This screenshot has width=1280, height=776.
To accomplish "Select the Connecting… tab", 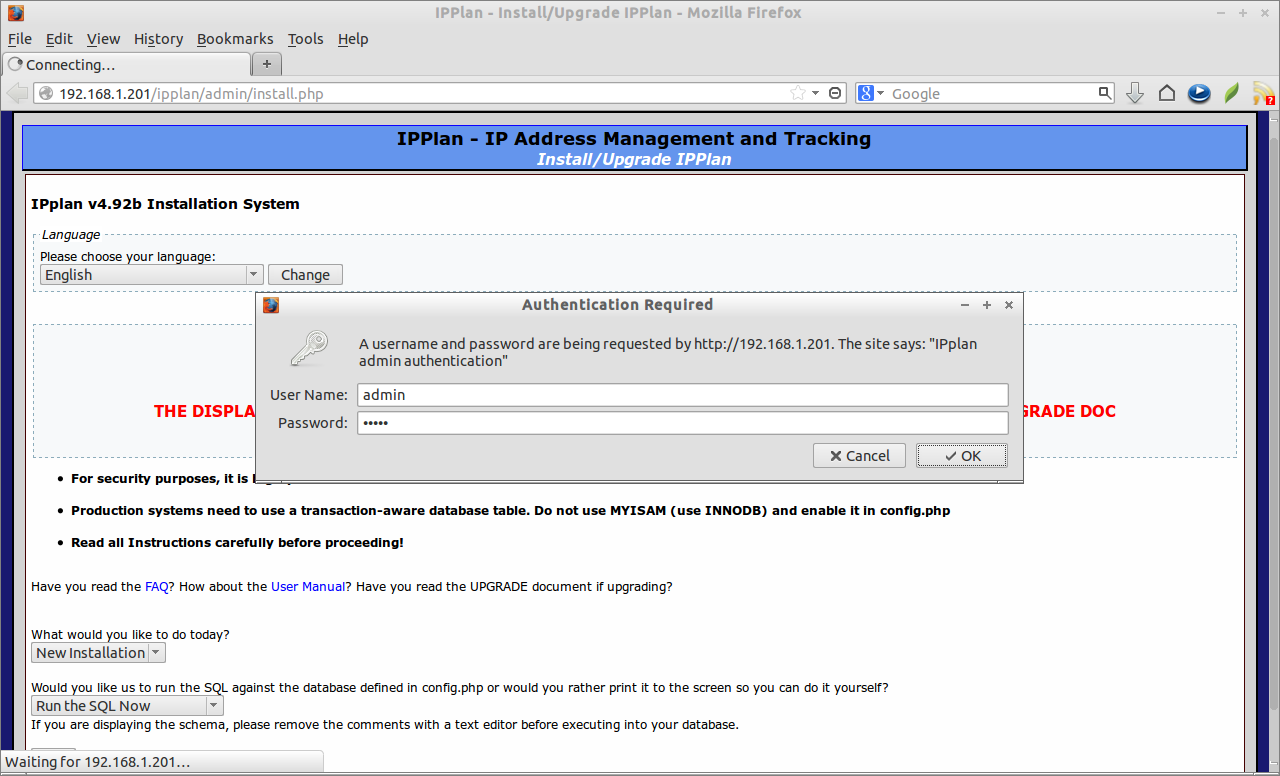I will [126, 64].
